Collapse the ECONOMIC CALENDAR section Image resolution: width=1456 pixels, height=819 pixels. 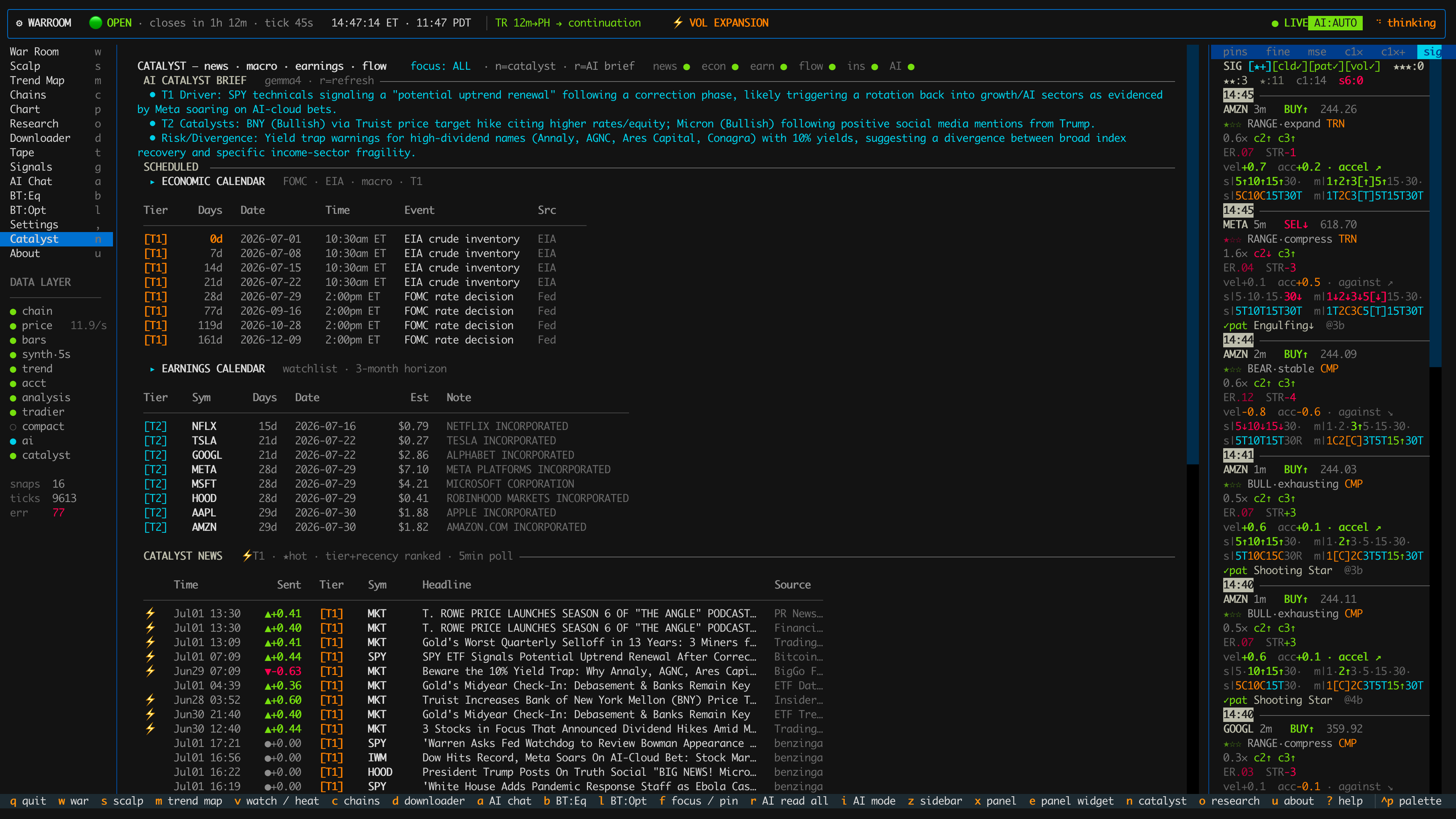(152, 182)
